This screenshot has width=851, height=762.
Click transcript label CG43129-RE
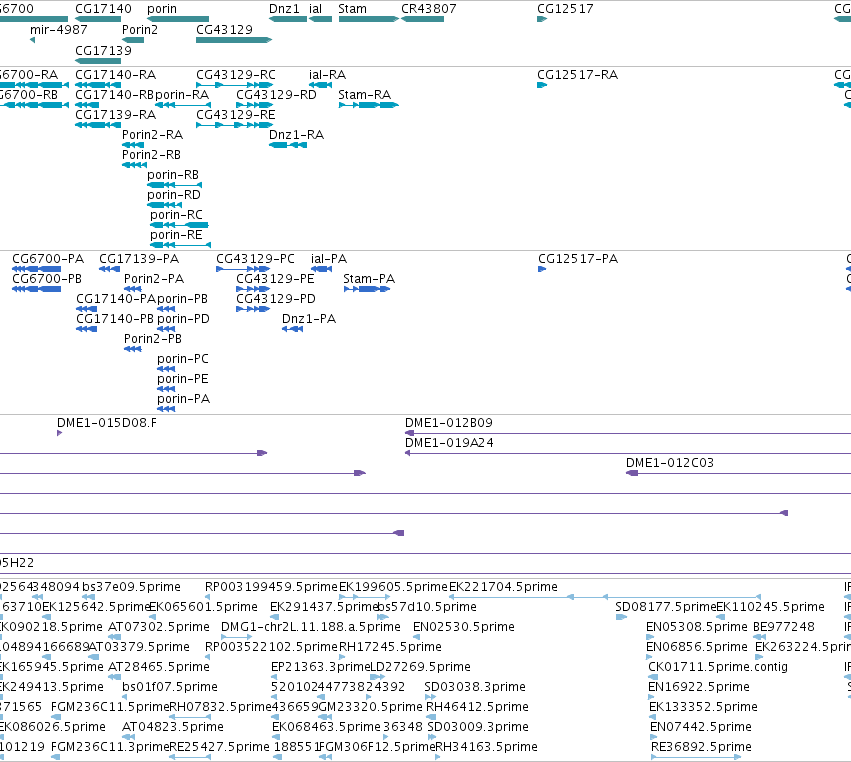pyautogui.click(x=236, y=115)
